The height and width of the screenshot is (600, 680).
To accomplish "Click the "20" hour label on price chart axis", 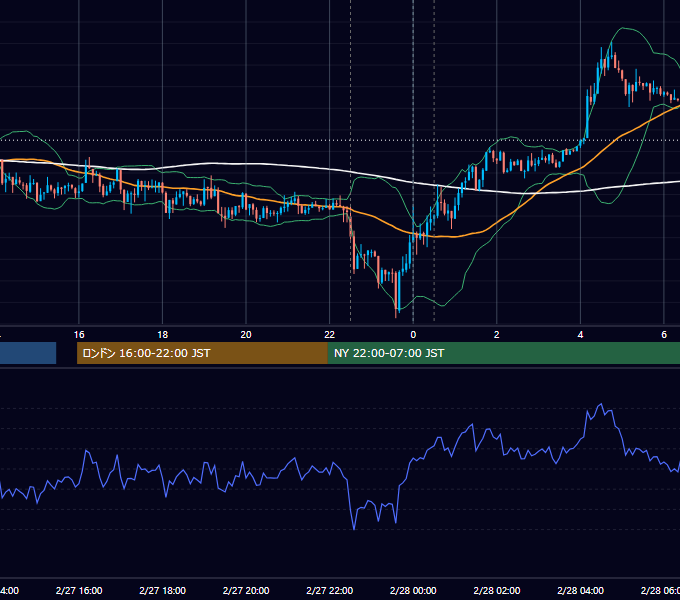I will pos(246,335).
